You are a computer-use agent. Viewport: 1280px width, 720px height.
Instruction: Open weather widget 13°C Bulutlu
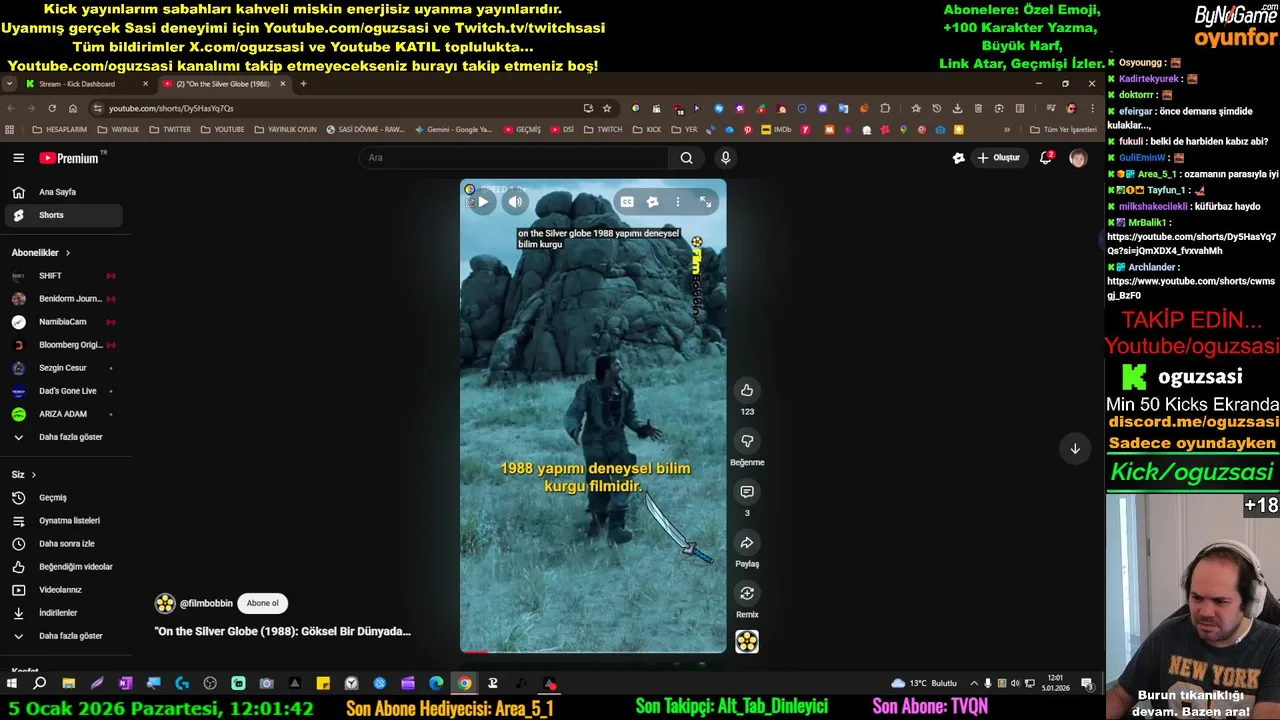point(924,684)
